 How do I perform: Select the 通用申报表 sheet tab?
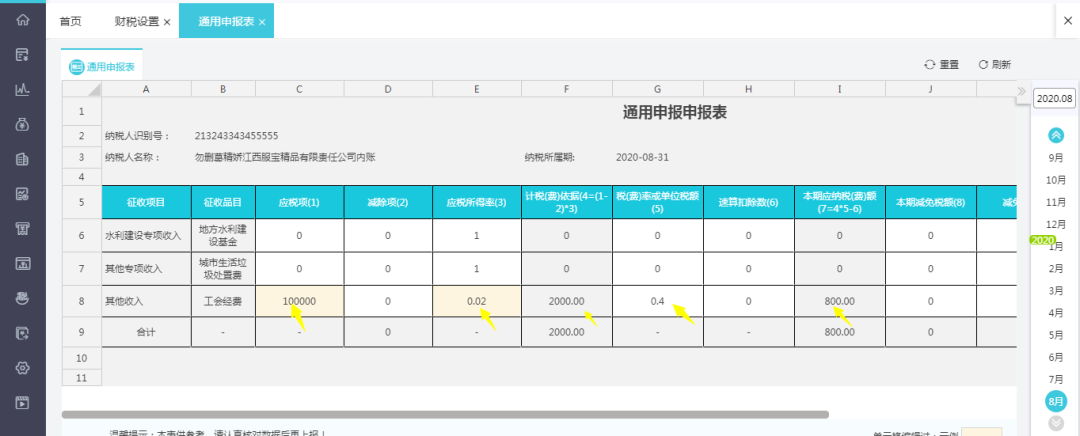coord(102,67)
